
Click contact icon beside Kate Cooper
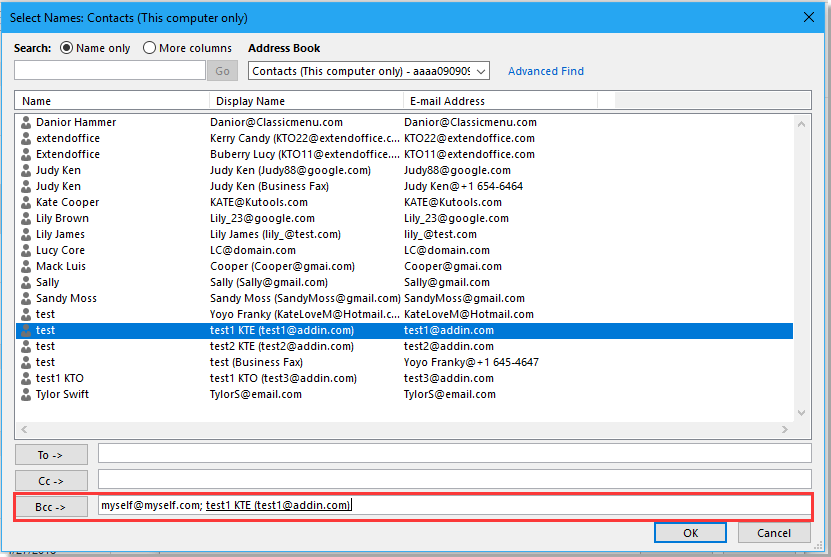26,202
